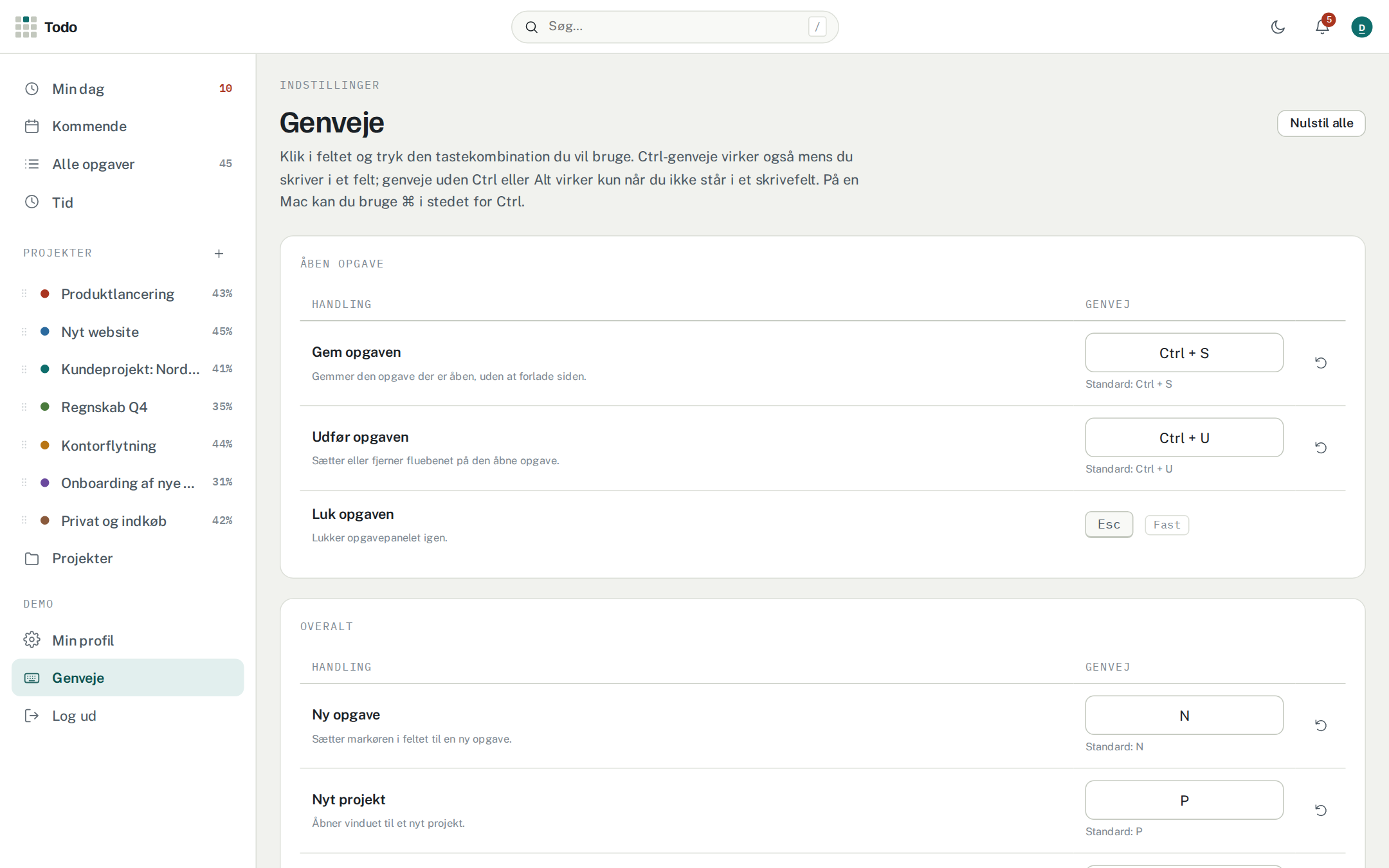This screenshot has width=1389, height=868.
Task: Edit the Ctrl + S shortcut field
Action: coord(1184,352)
